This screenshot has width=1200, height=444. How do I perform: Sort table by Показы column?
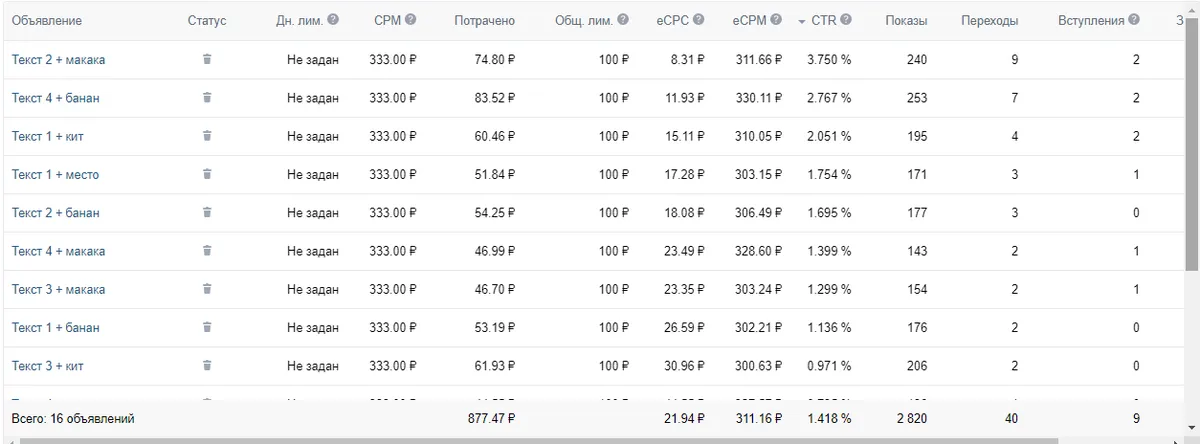click(905, 21)
